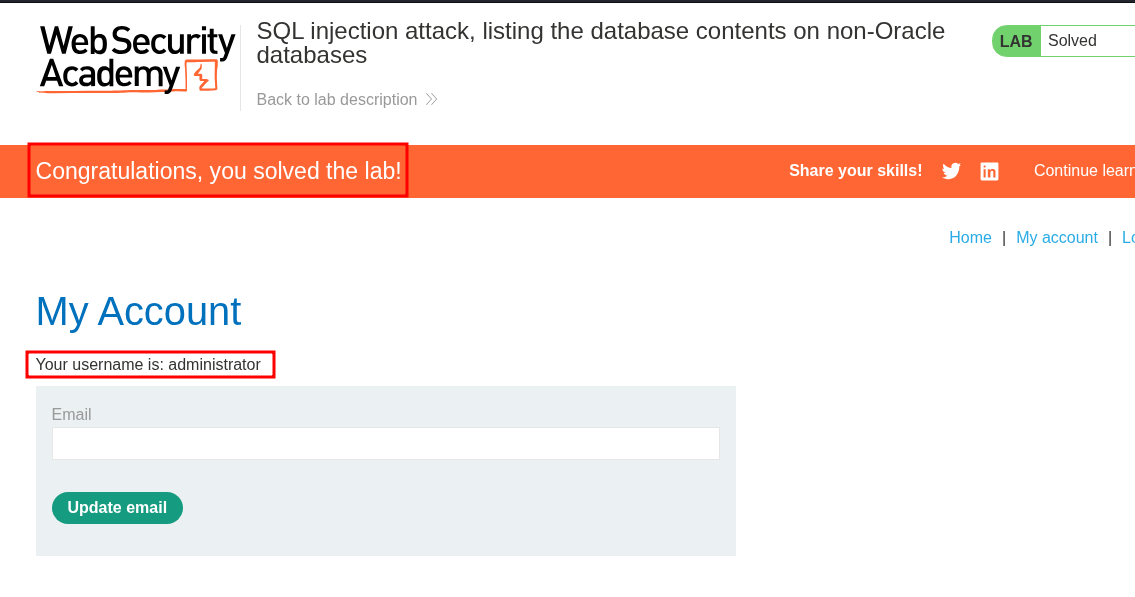Image resolution: width=1135 pixels, height=597 pixels.
Task: Open My account navigation link
Action: tap(1056, 237)
